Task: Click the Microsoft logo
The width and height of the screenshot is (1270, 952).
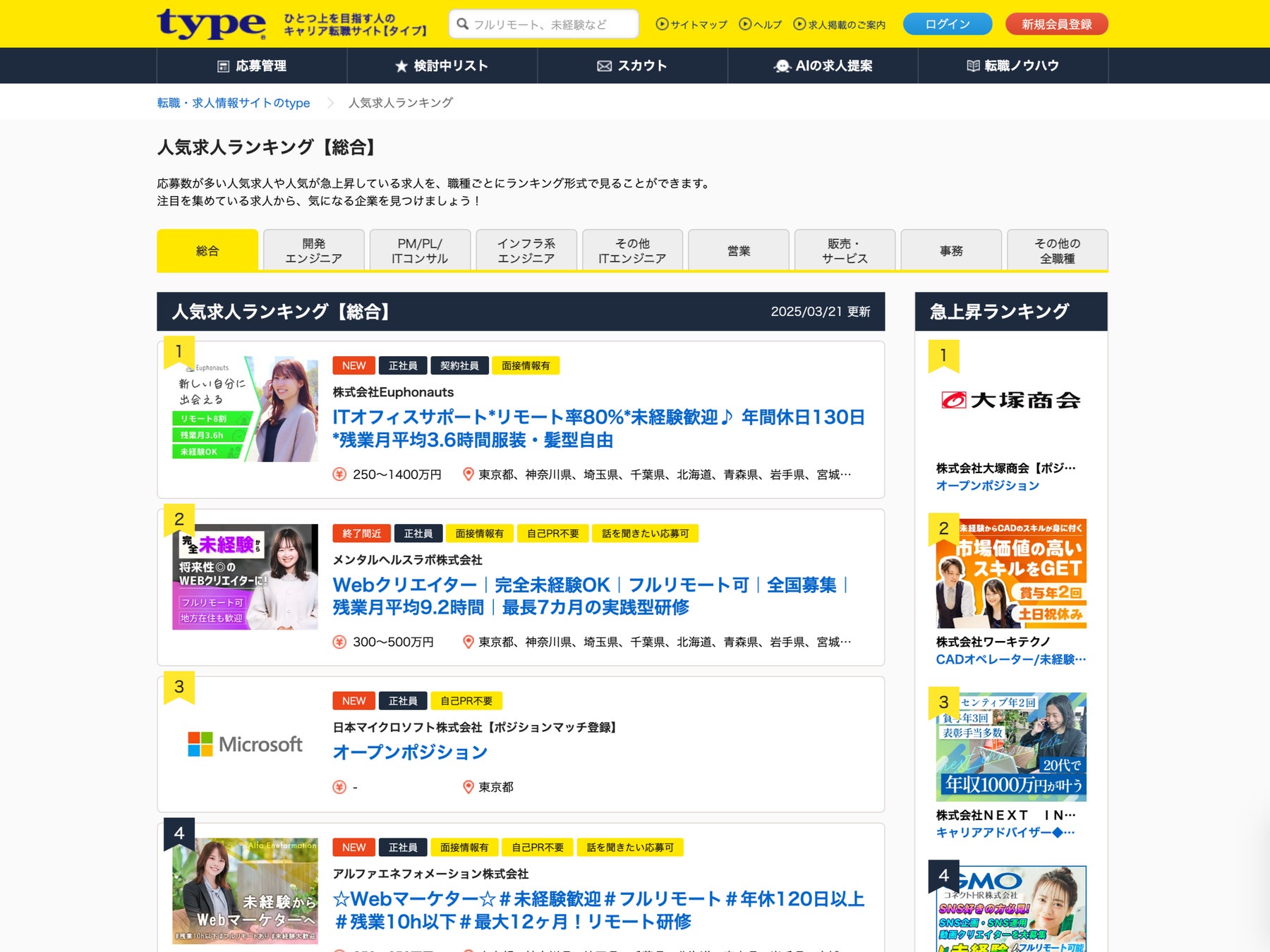Action: [x=245, y=744]
